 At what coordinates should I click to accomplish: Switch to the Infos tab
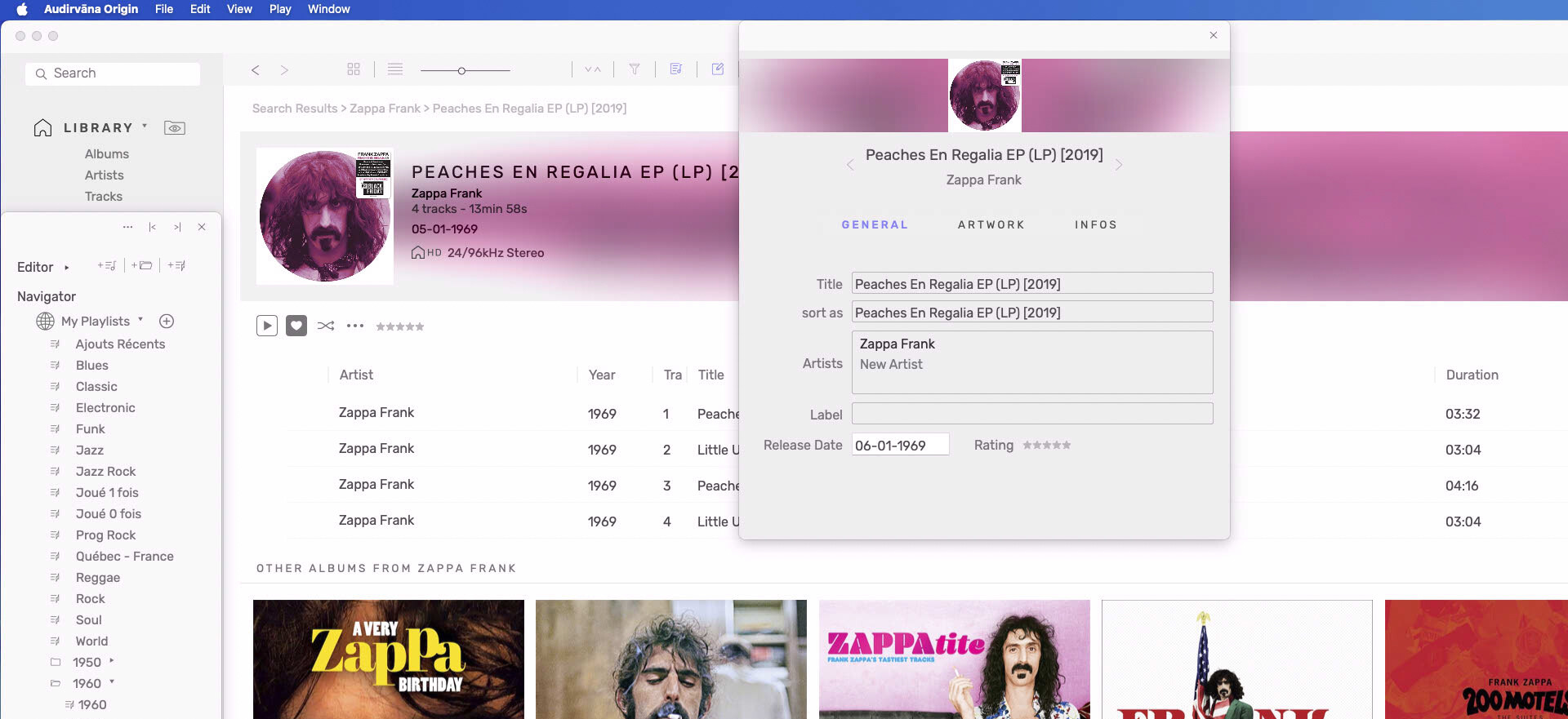point(1096,224)
